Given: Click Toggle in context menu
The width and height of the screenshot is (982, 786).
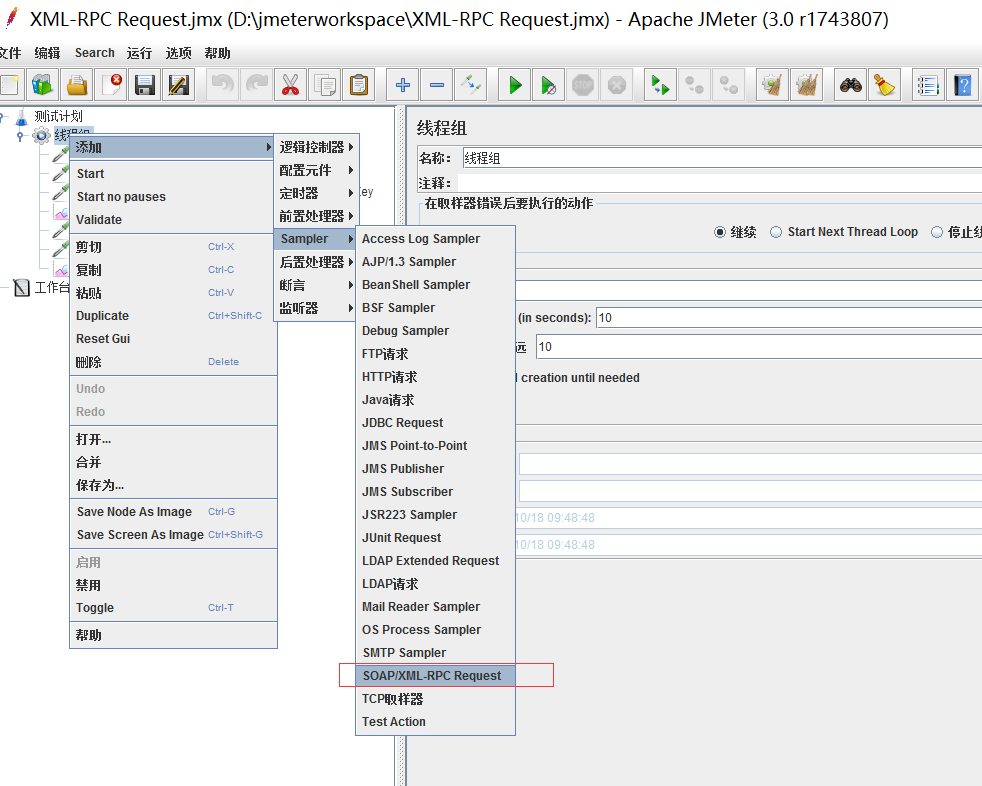Looking at the screenshot, I should click(173, 608).
